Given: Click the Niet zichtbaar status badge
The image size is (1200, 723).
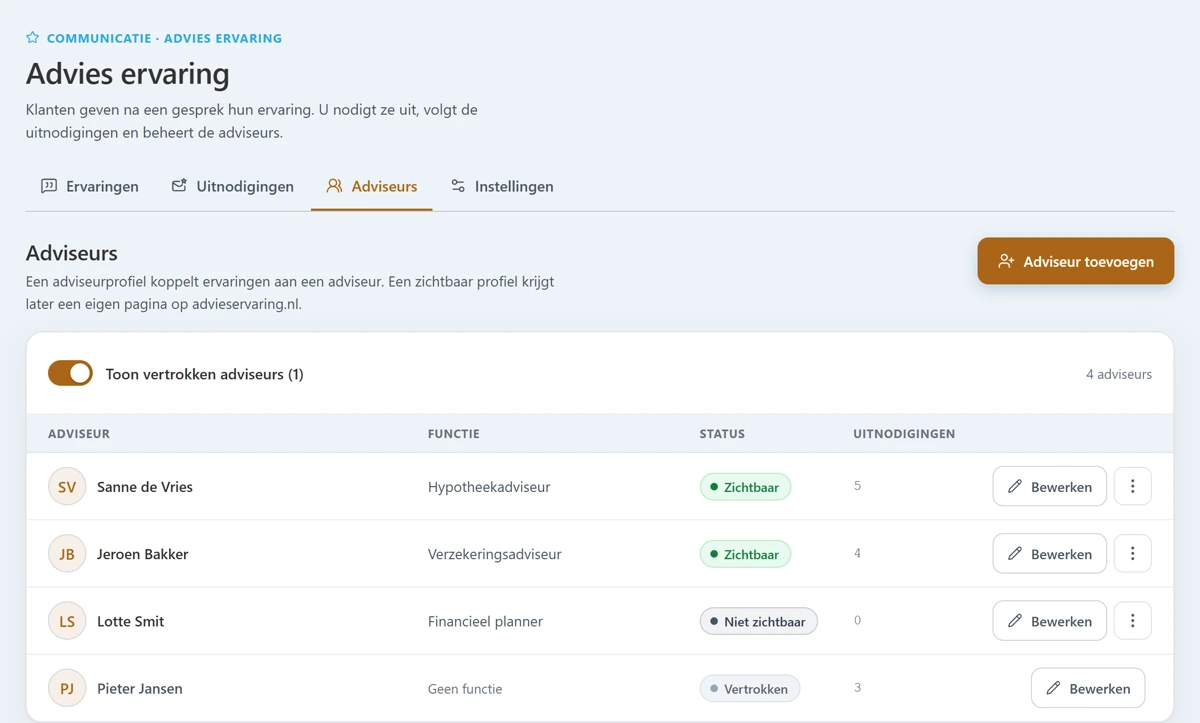Looking at the screenshot, I should click(x=759, y=621).
